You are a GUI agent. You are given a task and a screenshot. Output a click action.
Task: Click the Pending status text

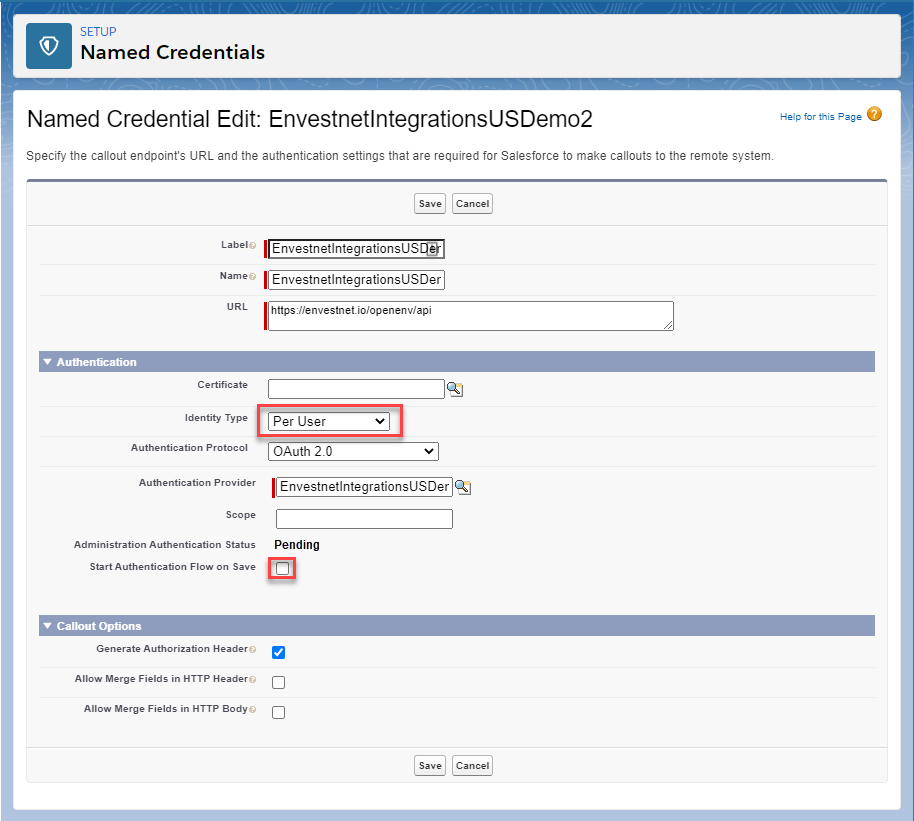(x=297, y=545)
